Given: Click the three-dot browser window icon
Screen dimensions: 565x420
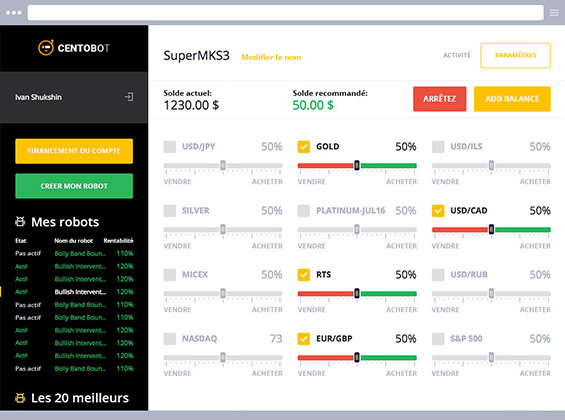Looking at the screenshot, I should click(x=14, y=13).
